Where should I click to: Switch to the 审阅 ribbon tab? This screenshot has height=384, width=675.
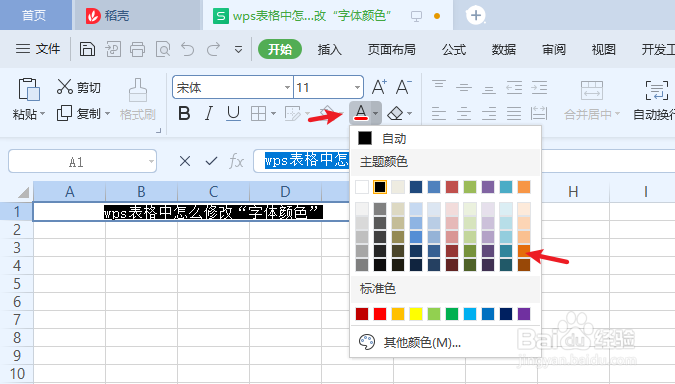click(554, 50)
